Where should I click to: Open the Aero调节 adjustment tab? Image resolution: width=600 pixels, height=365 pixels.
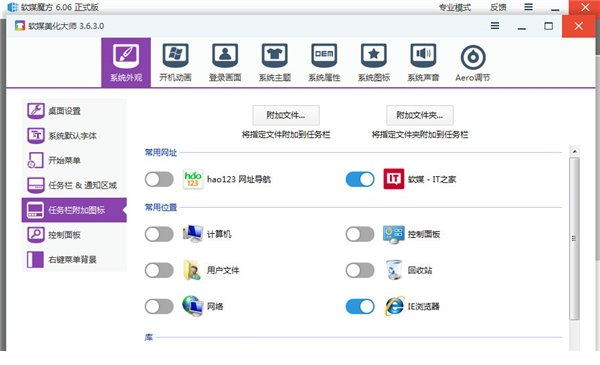473,63
